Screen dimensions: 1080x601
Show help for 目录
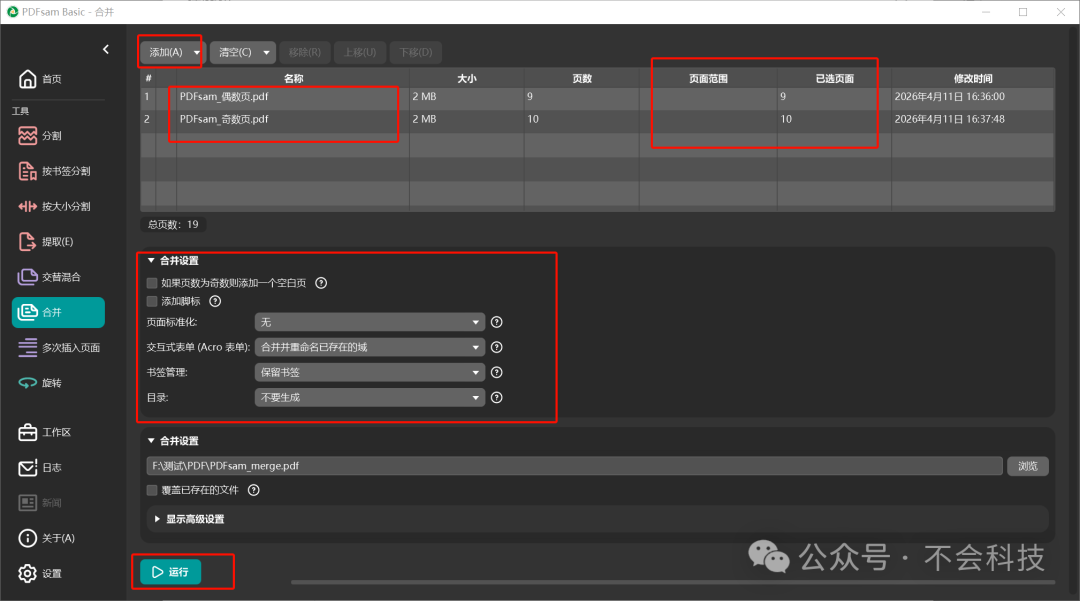(x=497, y=397)
